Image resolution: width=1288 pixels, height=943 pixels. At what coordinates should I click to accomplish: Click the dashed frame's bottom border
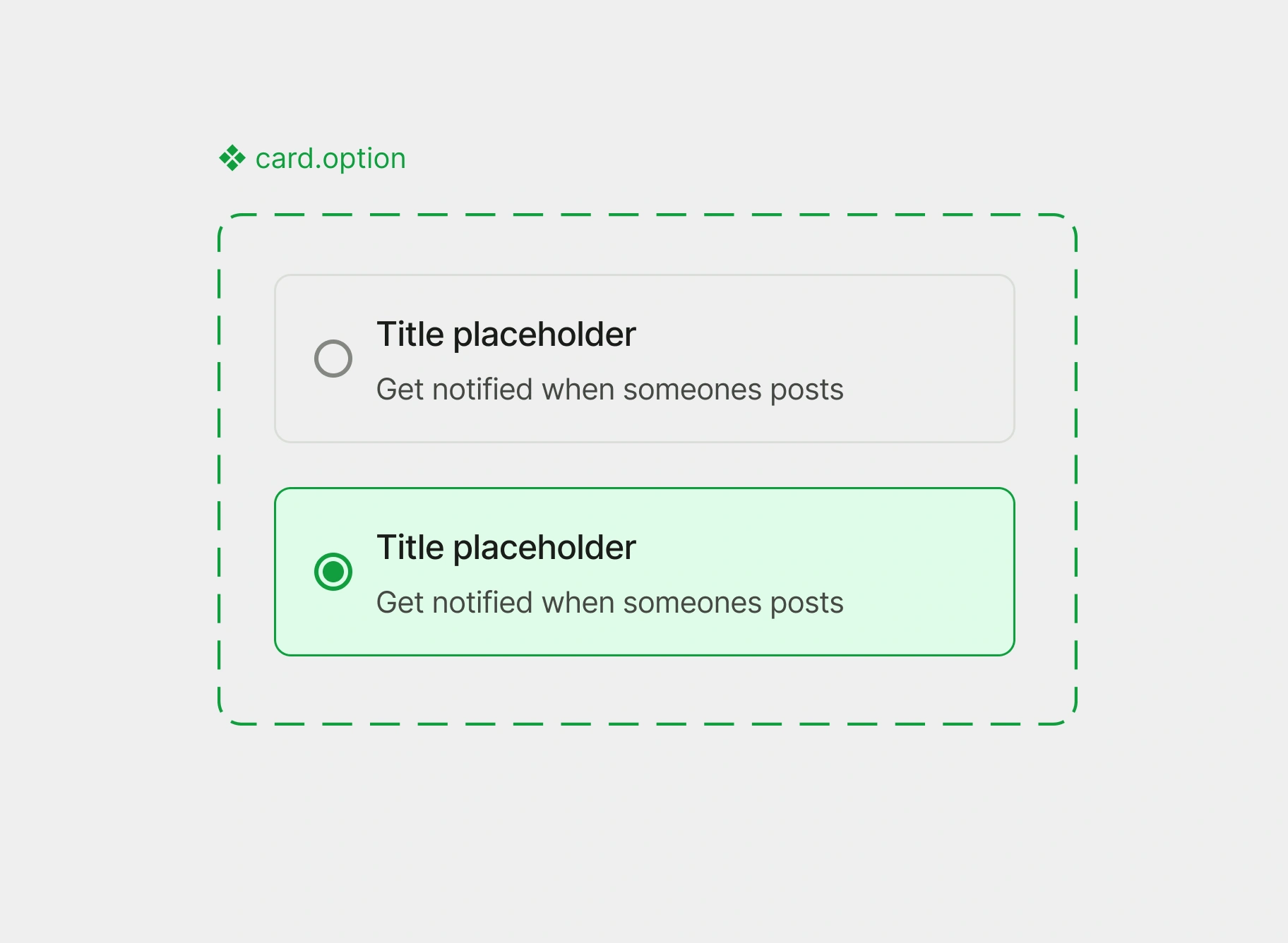pyautogui.click(x=648, y=724)
